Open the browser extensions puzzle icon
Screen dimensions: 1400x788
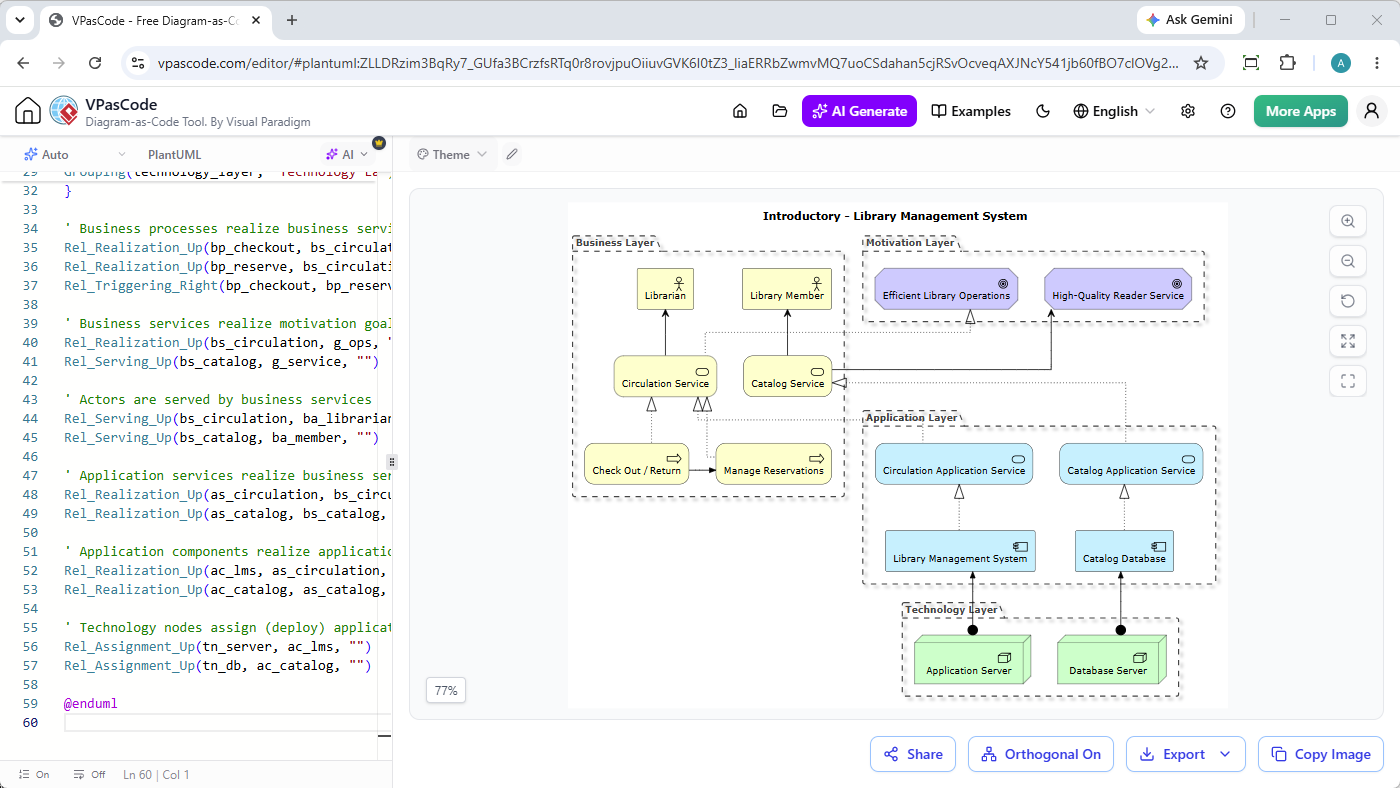click(1288, 63)
